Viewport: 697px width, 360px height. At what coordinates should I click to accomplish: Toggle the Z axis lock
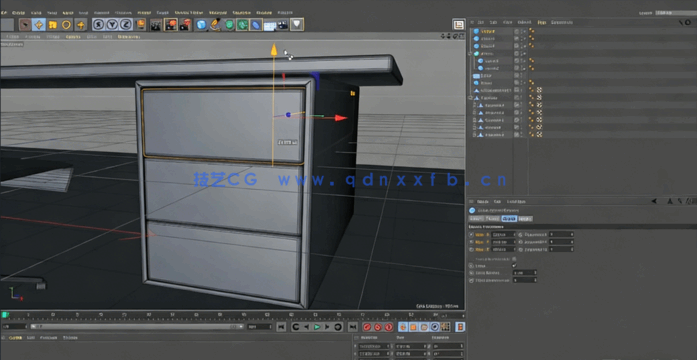[126, 25]
